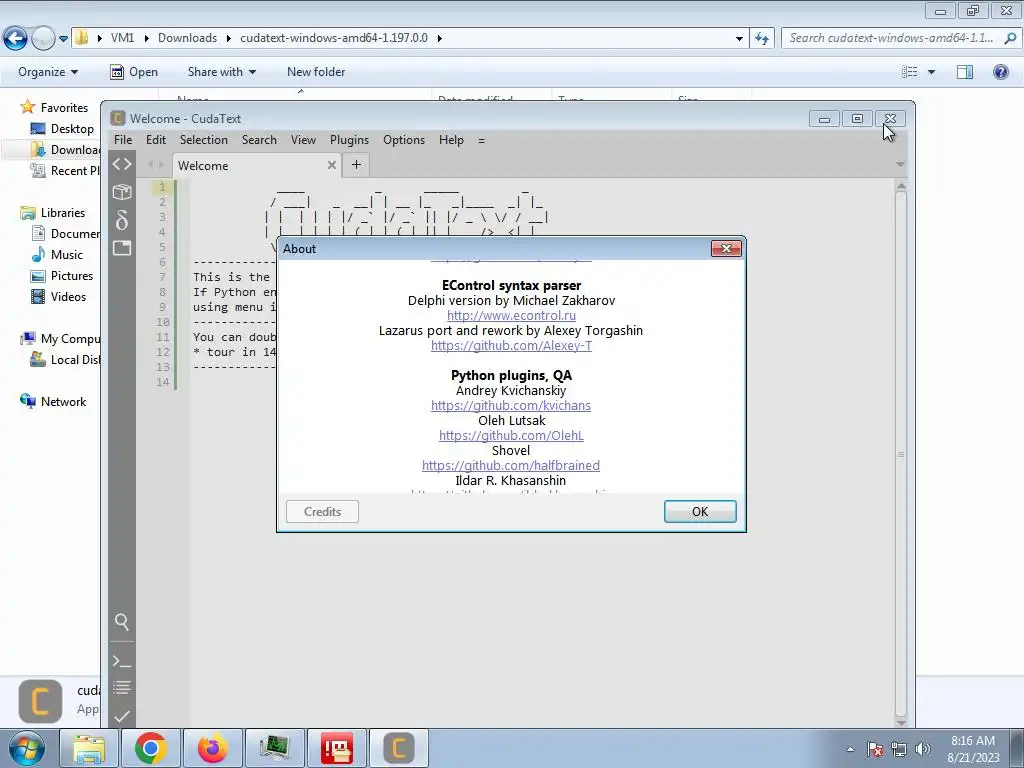Image resolution: width=1024 pixels, height=768 pixels.
Task: Click the Credits button
Action: coord(323,511)
